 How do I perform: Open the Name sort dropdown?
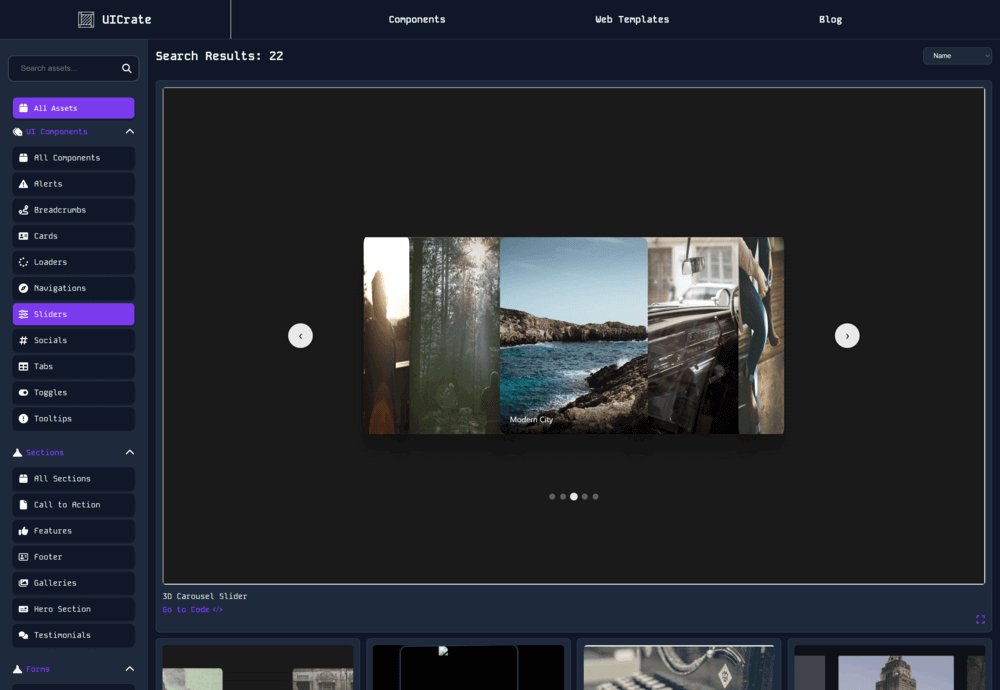957,56
